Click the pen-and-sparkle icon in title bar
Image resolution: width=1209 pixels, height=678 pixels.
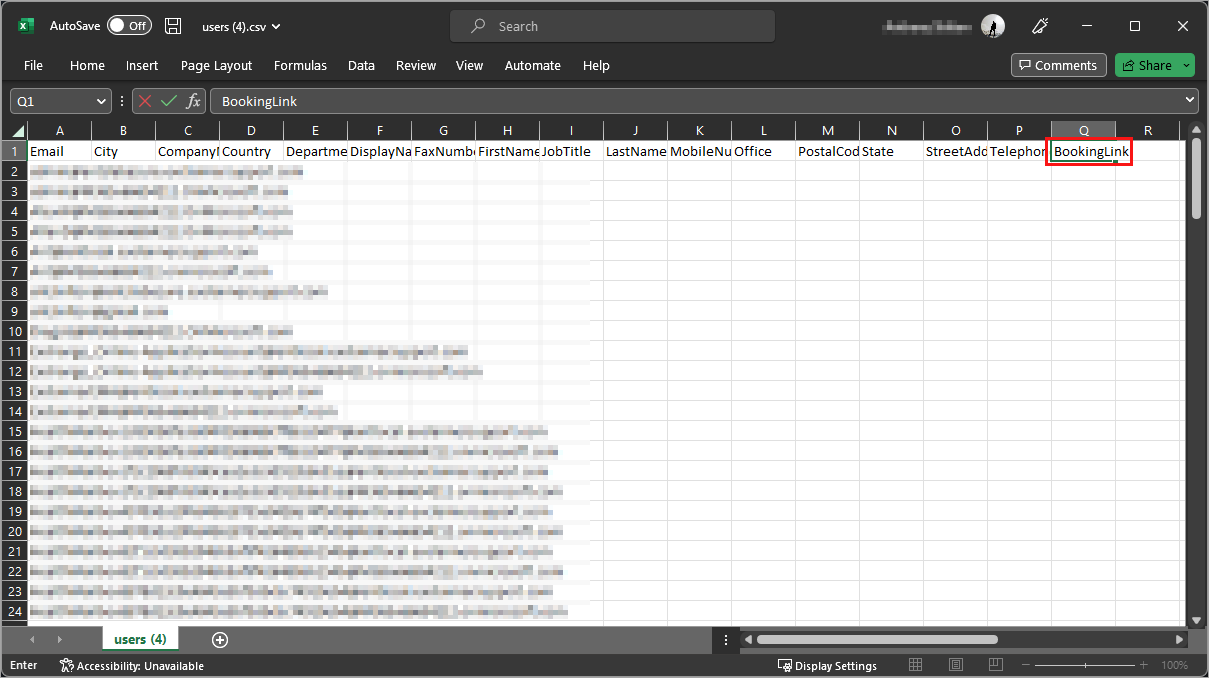1040,26
